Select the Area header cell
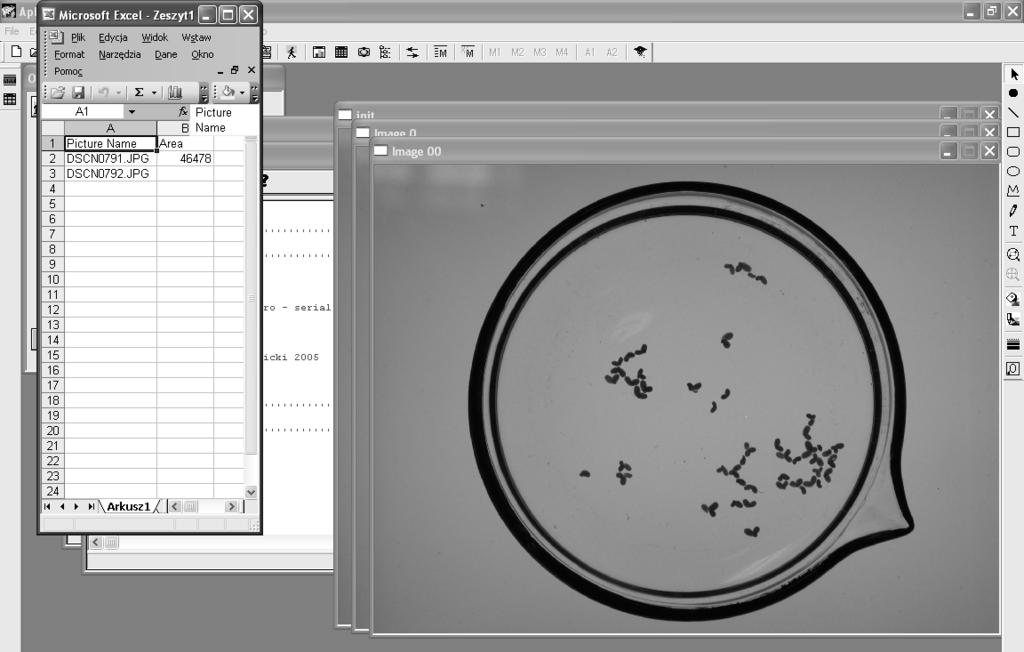The height and width of the screenshot is (652, 1024). [185, 144]
